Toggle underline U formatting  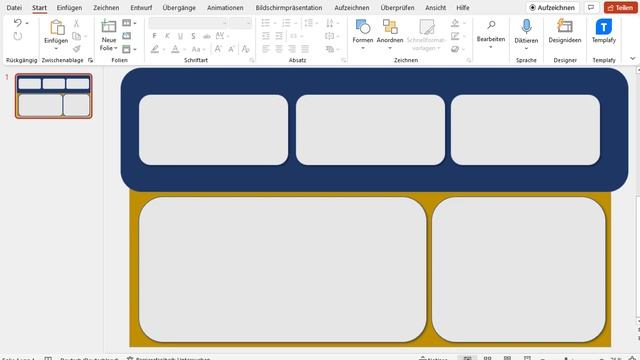tap(180, 36)
